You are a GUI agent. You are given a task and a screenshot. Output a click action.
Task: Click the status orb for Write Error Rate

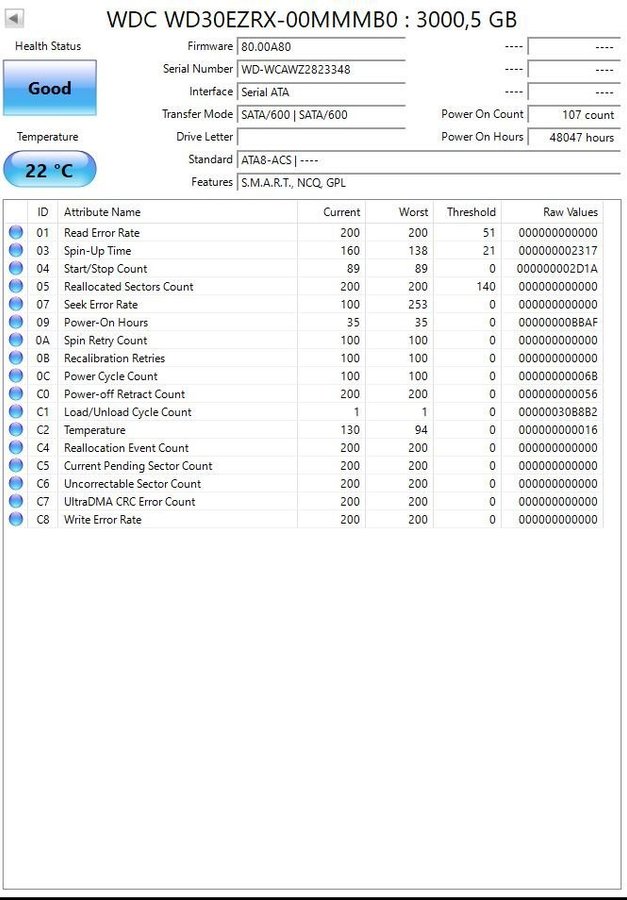tap(16, 519)
